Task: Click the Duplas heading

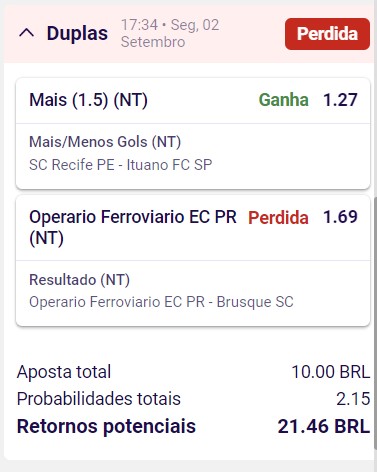Action: coord(77,33)
